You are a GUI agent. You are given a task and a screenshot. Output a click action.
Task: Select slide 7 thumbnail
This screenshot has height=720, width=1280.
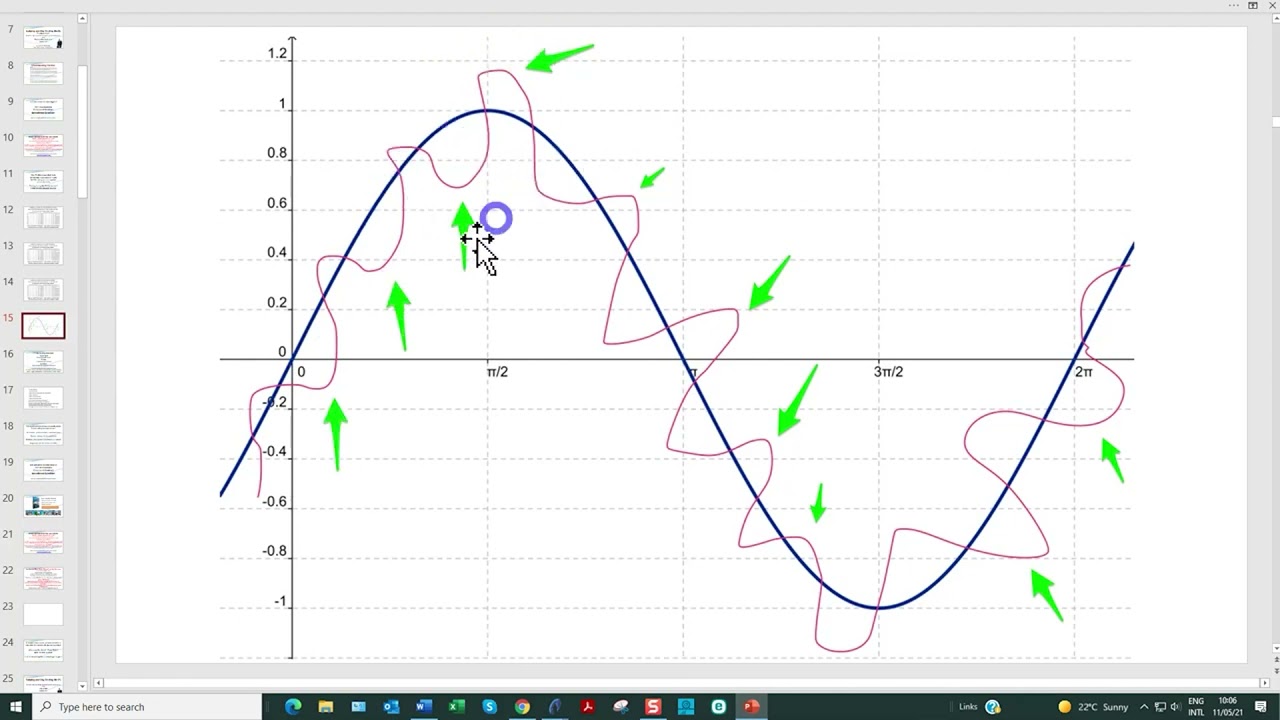coord(43,37)
